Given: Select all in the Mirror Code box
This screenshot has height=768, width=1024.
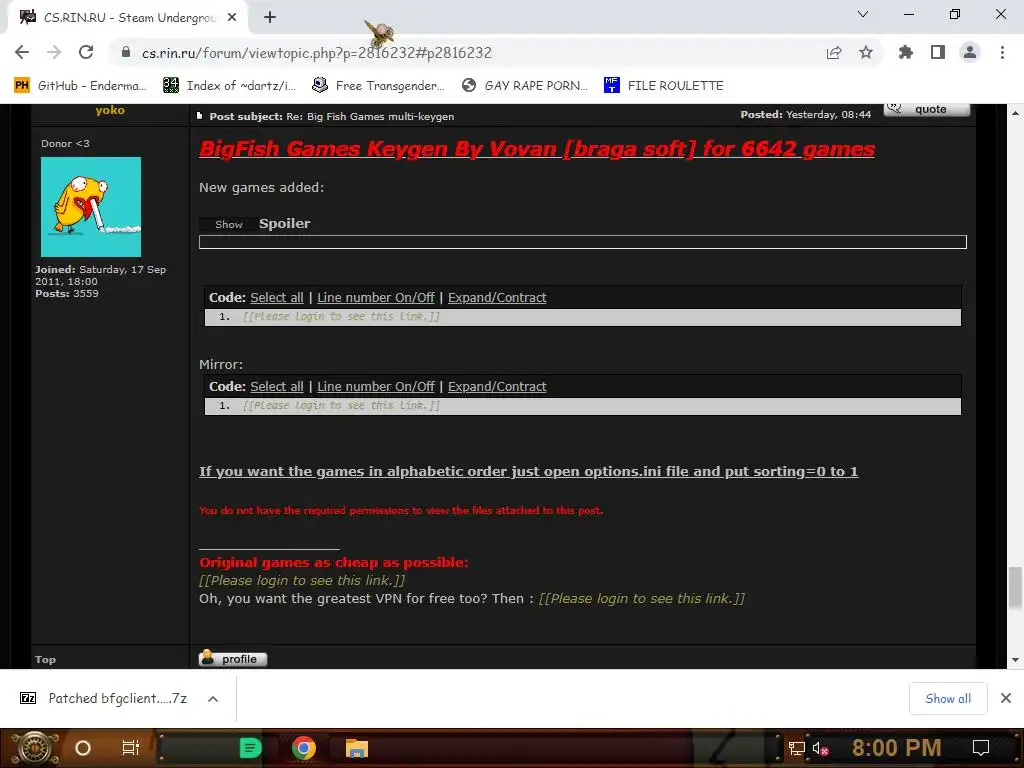Looking at the screenshot, I should click(x=277, y=386).
